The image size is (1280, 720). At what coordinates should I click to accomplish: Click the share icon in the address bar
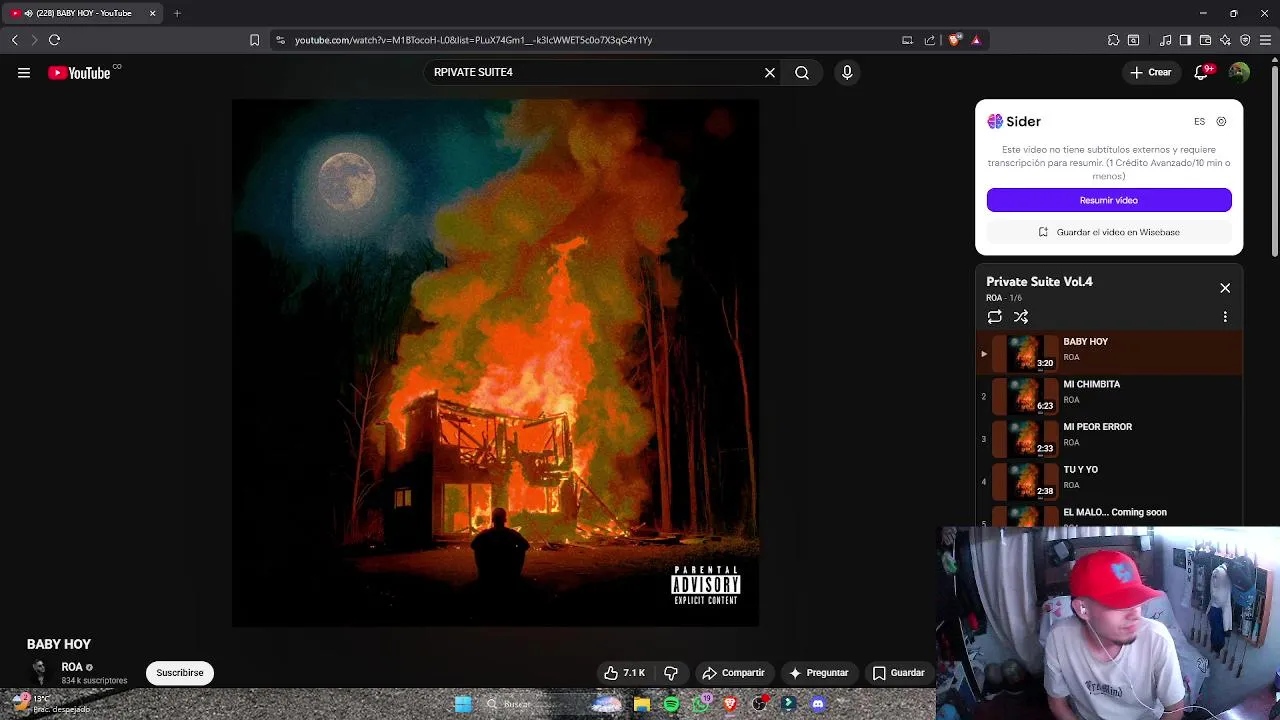click(930, 40)
